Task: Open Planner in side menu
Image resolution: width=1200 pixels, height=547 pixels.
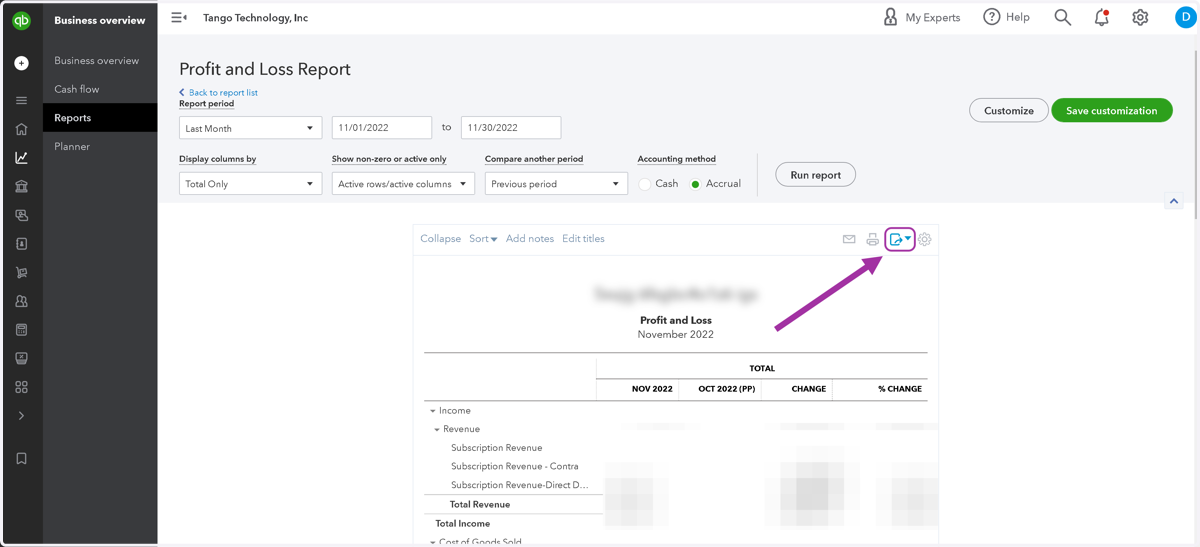Action: point(72,146)
